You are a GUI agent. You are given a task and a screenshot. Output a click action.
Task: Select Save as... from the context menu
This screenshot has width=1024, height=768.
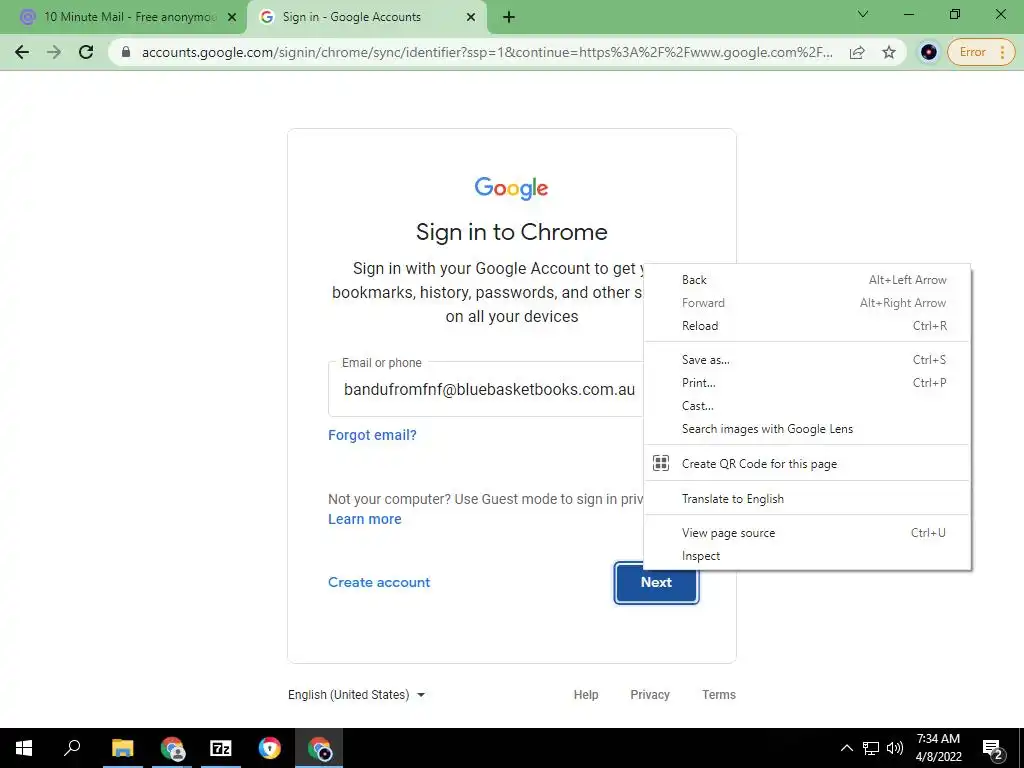coord(807,360)
